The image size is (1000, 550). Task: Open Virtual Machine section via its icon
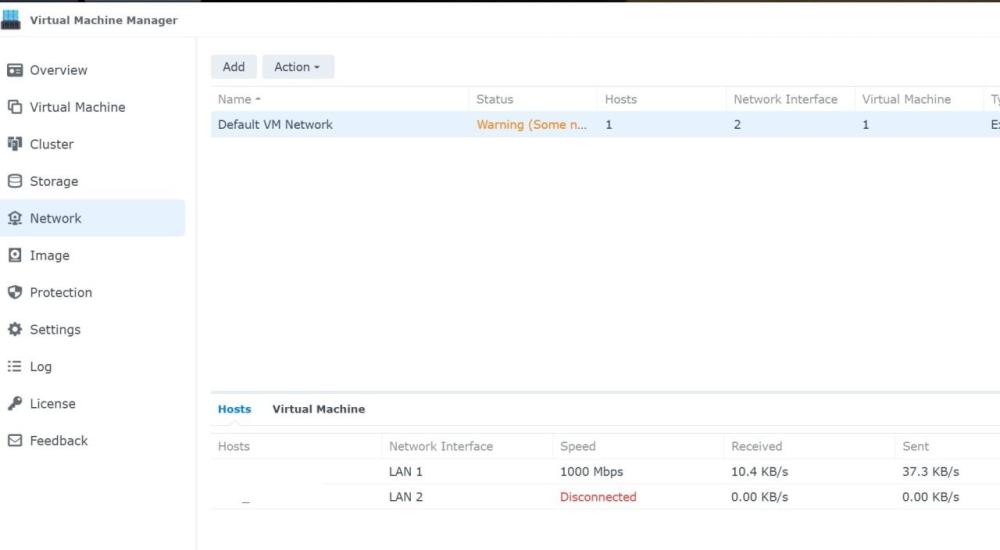point(15,107)
